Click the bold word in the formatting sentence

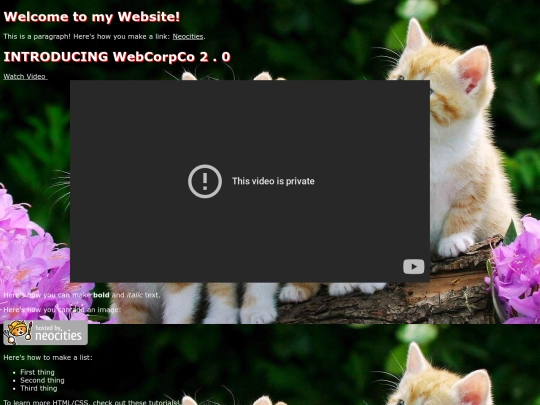click(x=101, y=295)
